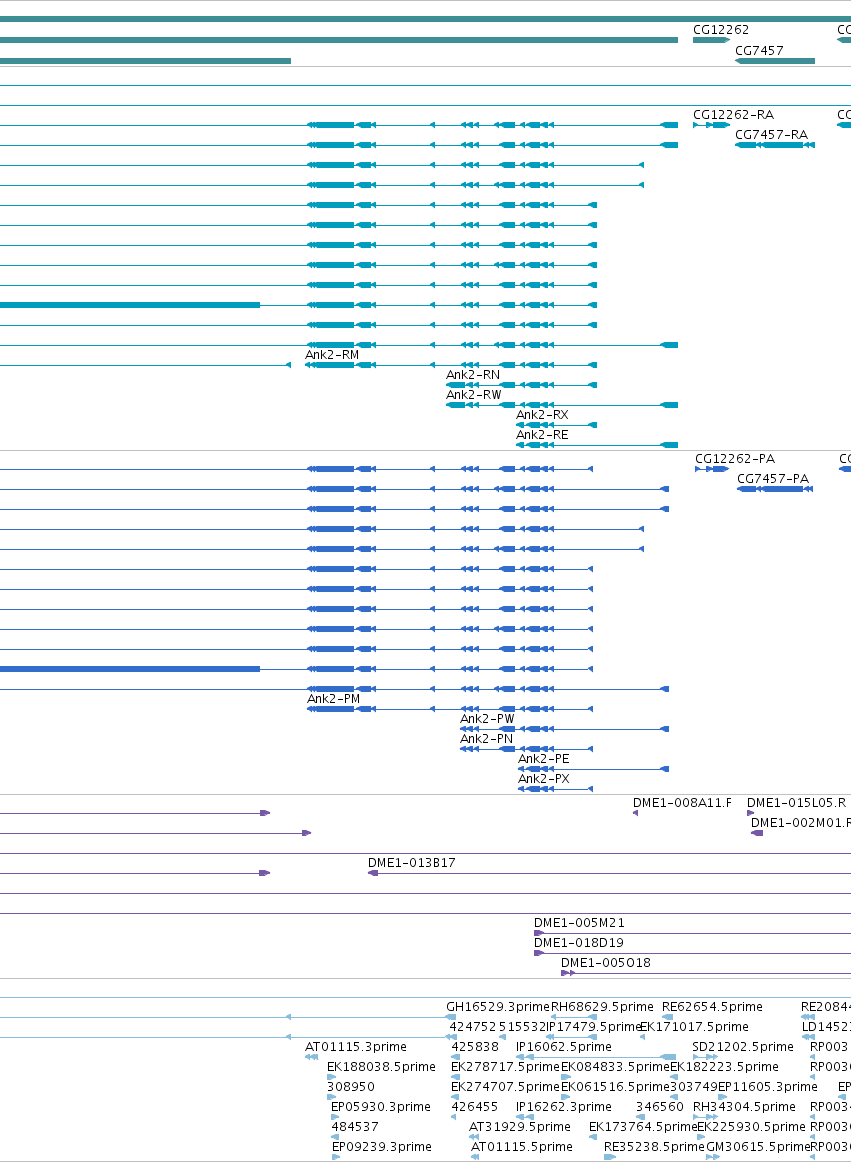
Task: Click the EP09239.3prime EST label
Action: [381, 1146]
